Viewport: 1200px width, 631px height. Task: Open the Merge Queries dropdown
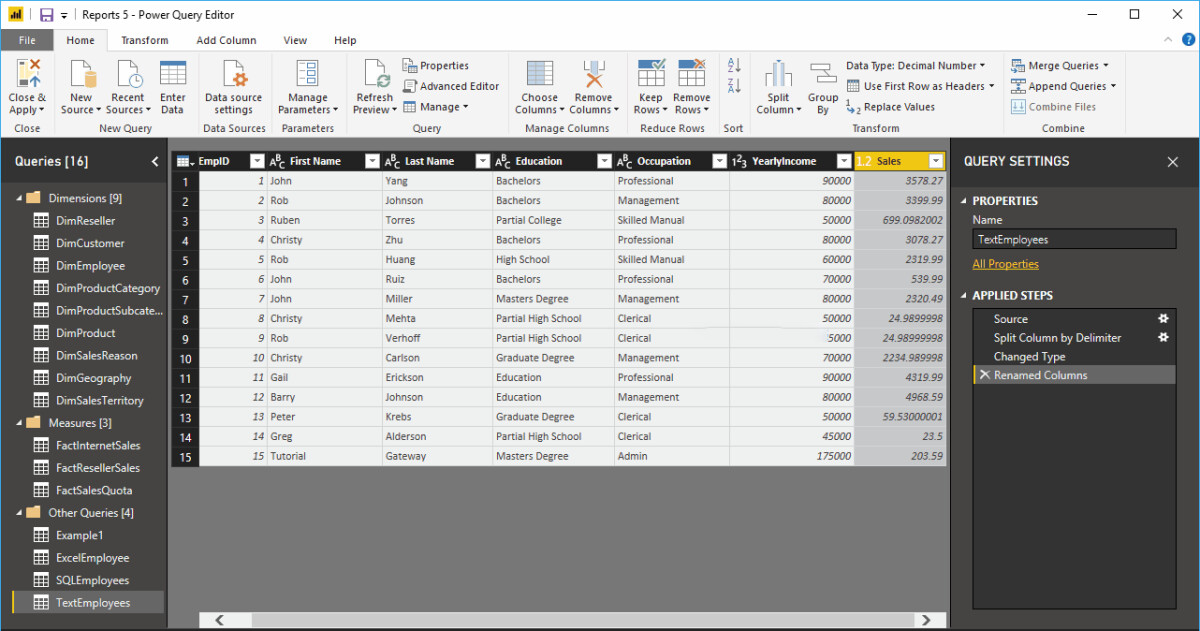[1060, 65]
